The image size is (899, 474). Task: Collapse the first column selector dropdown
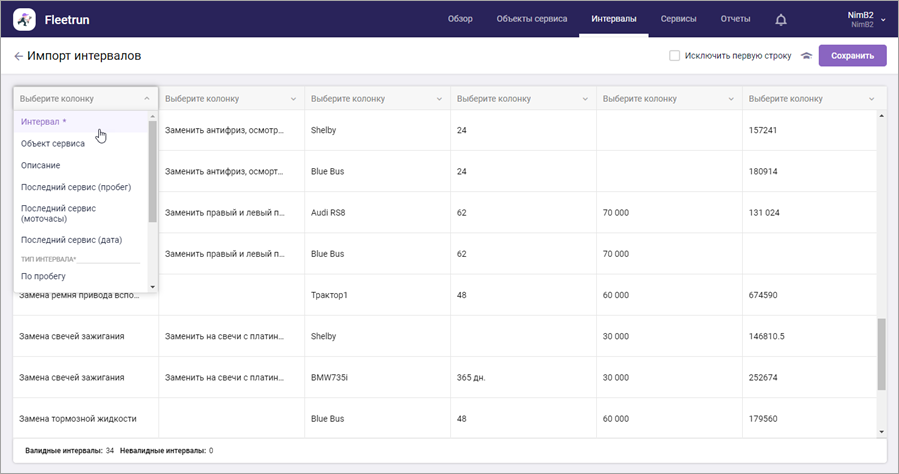point(147,99)
